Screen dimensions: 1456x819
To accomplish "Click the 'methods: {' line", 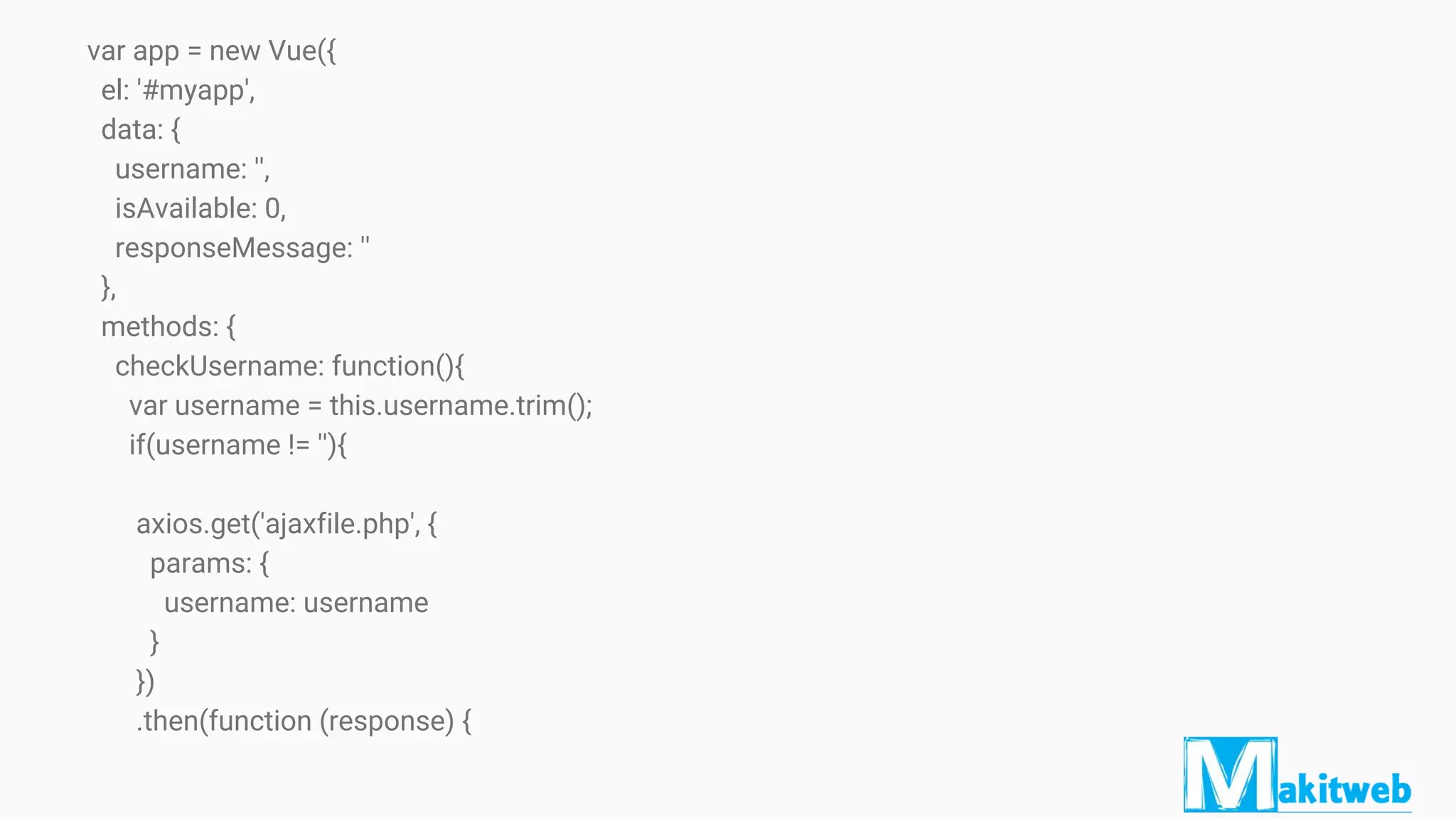I will point(168,327).
